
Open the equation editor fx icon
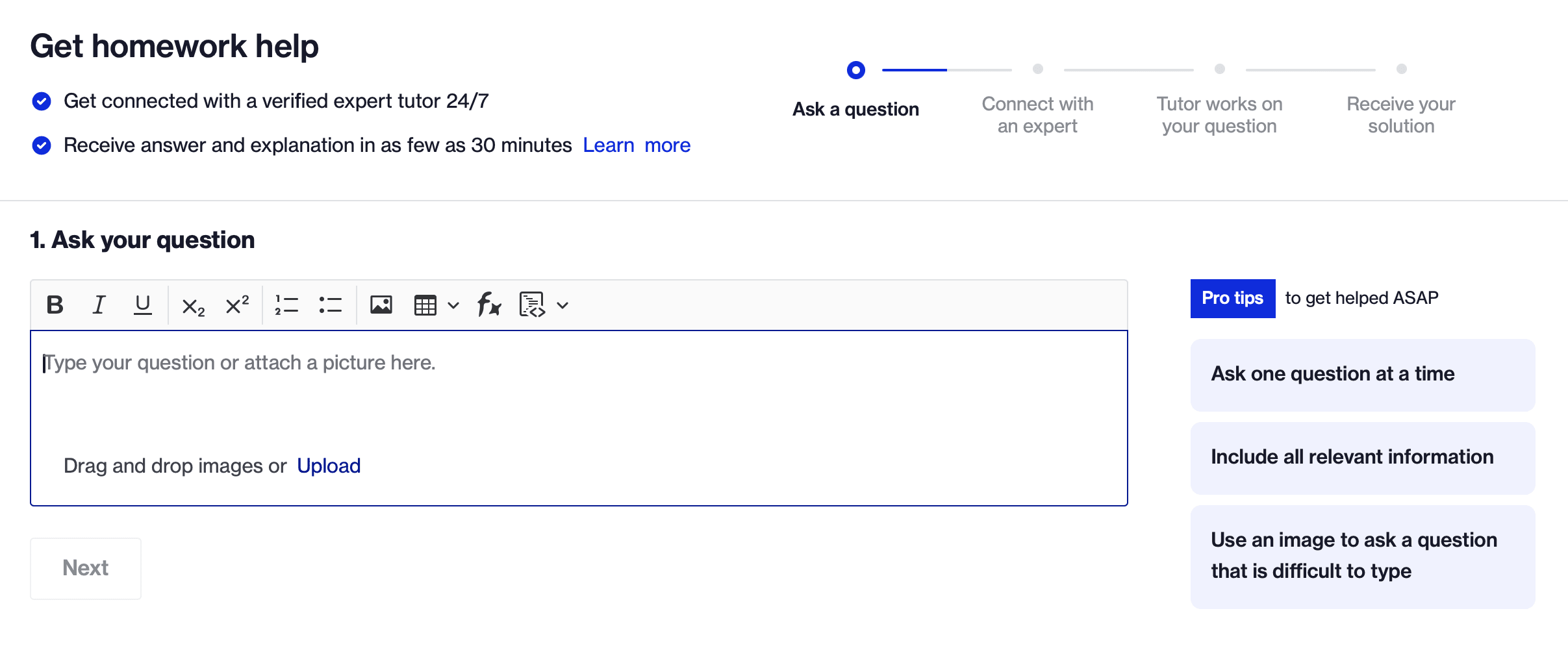pos(489,305)
